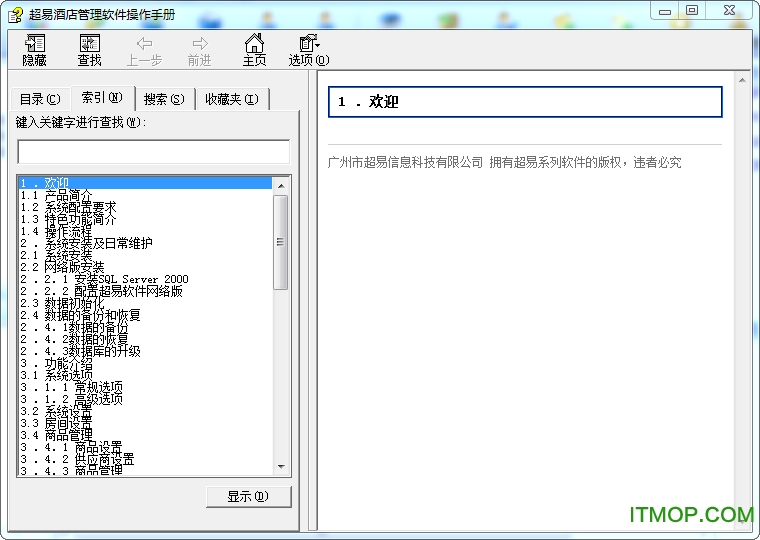Viewport: 760px width, 540px height.
Task: Go to 主页 (Home) house icon
Action: (x=255, y=43)
